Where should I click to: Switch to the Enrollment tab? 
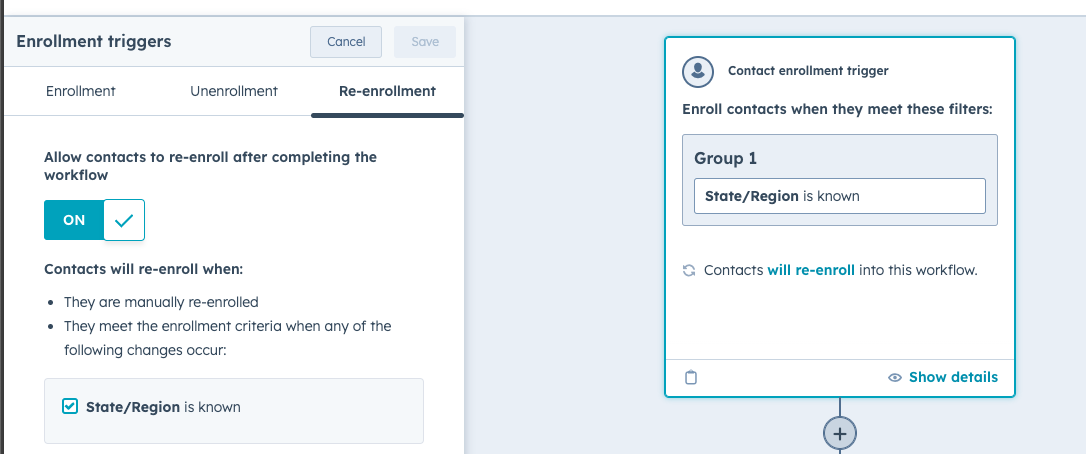point(80,91)
